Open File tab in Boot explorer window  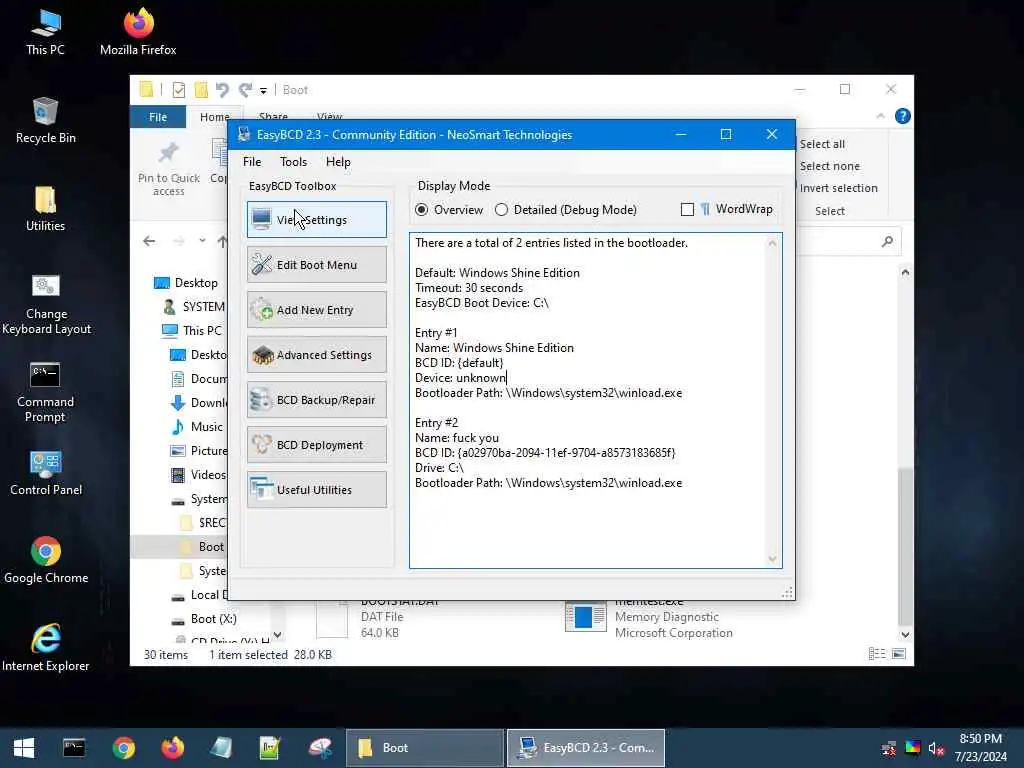point(158,117)
